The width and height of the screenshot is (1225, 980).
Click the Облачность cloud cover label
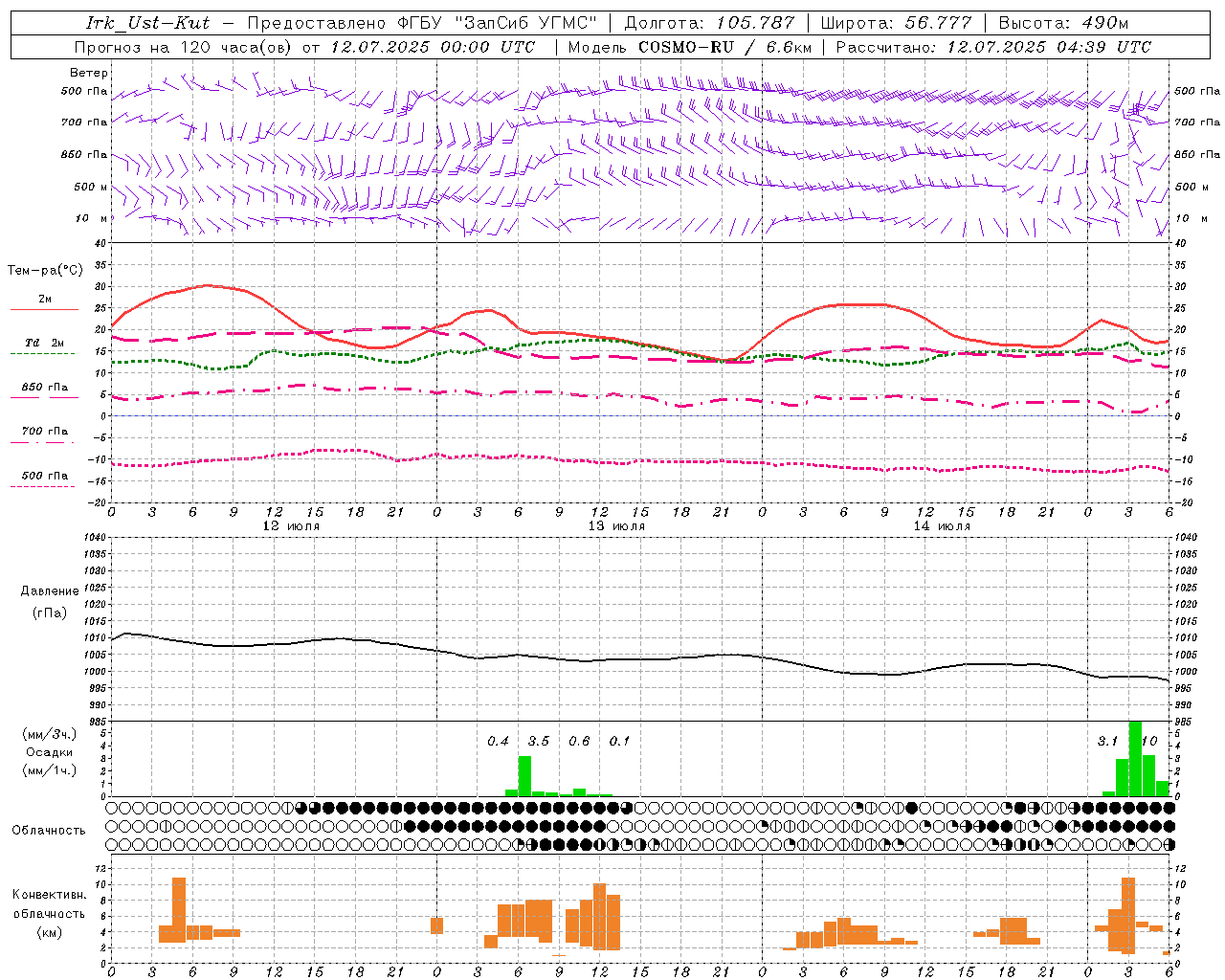(x=49, y=831)
